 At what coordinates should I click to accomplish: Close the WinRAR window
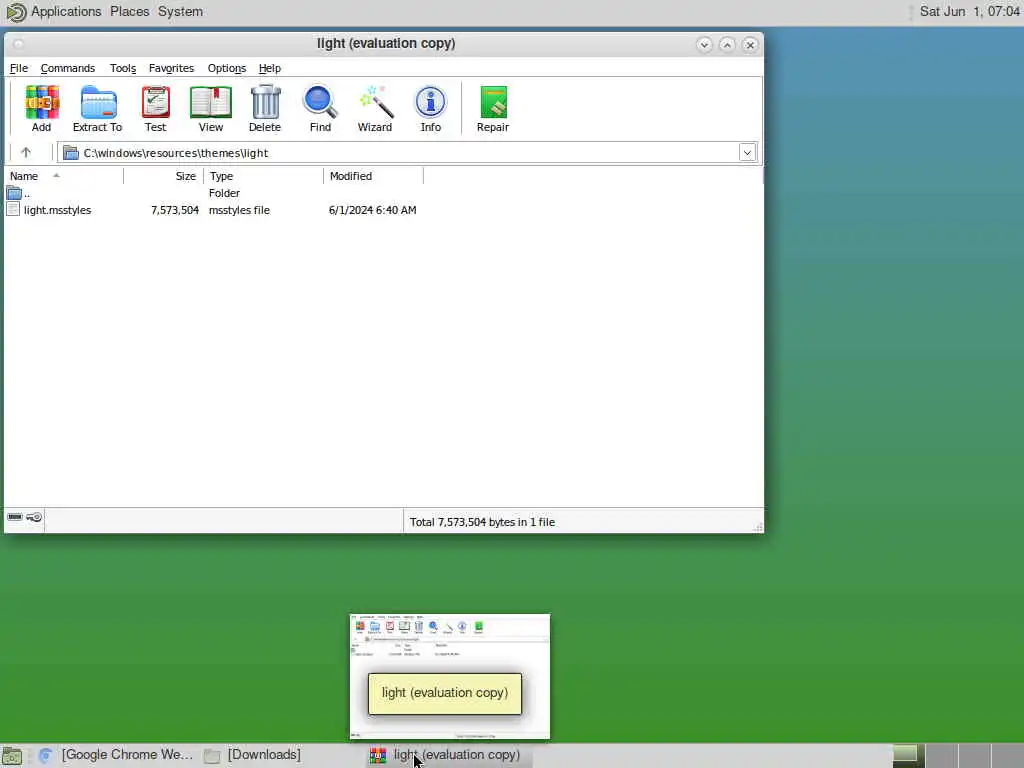[x=750, y=44]
